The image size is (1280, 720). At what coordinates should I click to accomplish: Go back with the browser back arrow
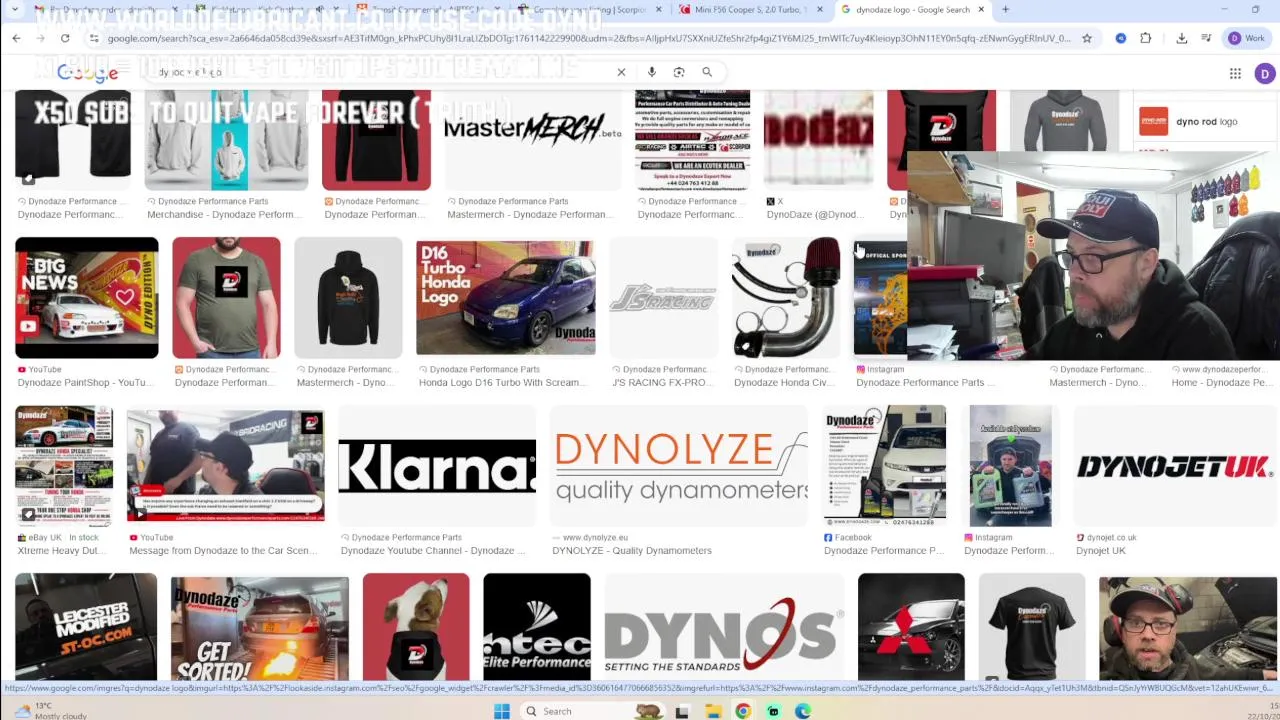click(x=16, y=38)
